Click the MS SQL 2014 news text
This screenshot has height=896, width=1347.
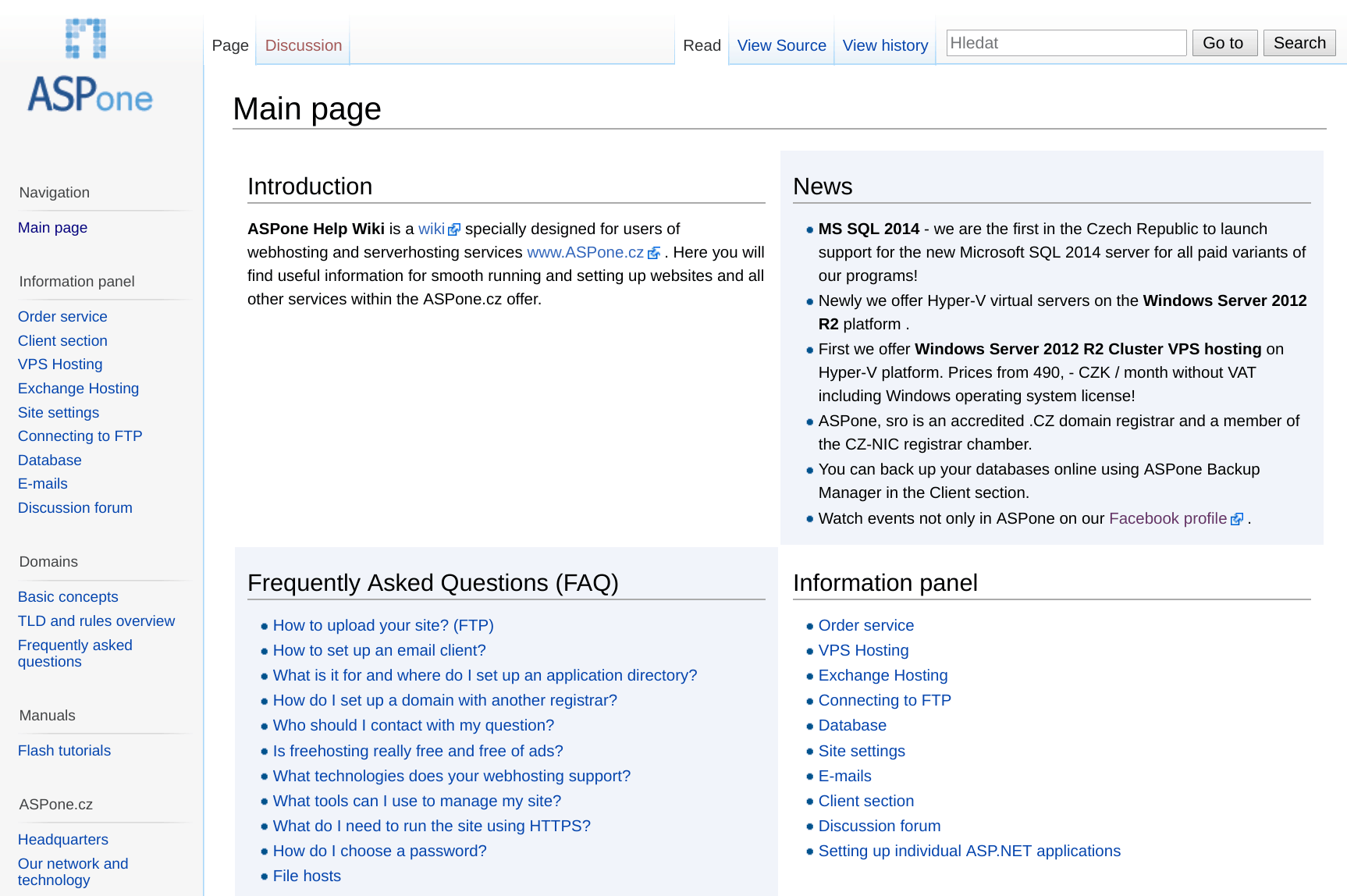coord(869,229)
